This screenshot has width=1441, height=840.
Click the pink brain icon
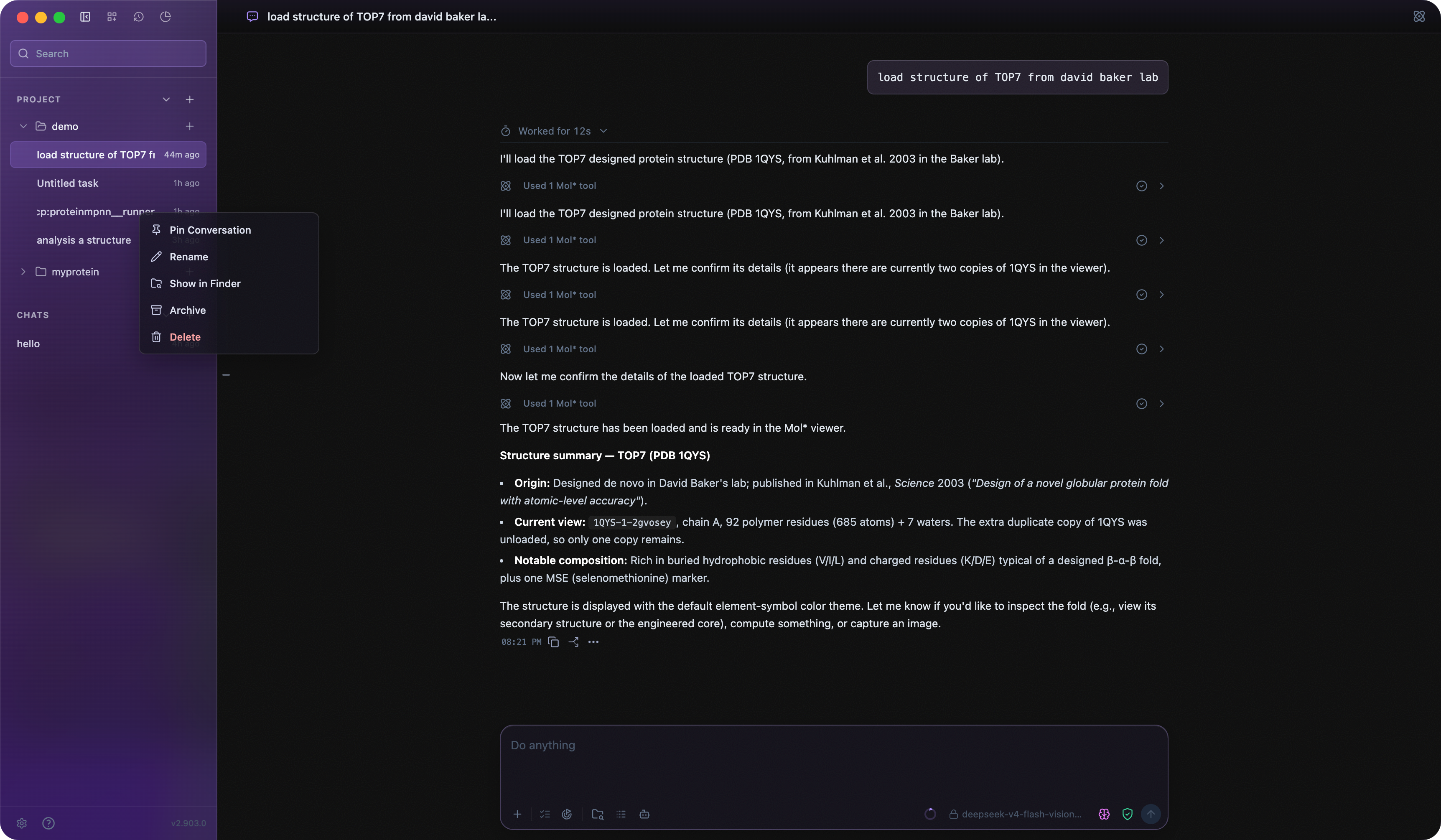[x=1104, y=814]
